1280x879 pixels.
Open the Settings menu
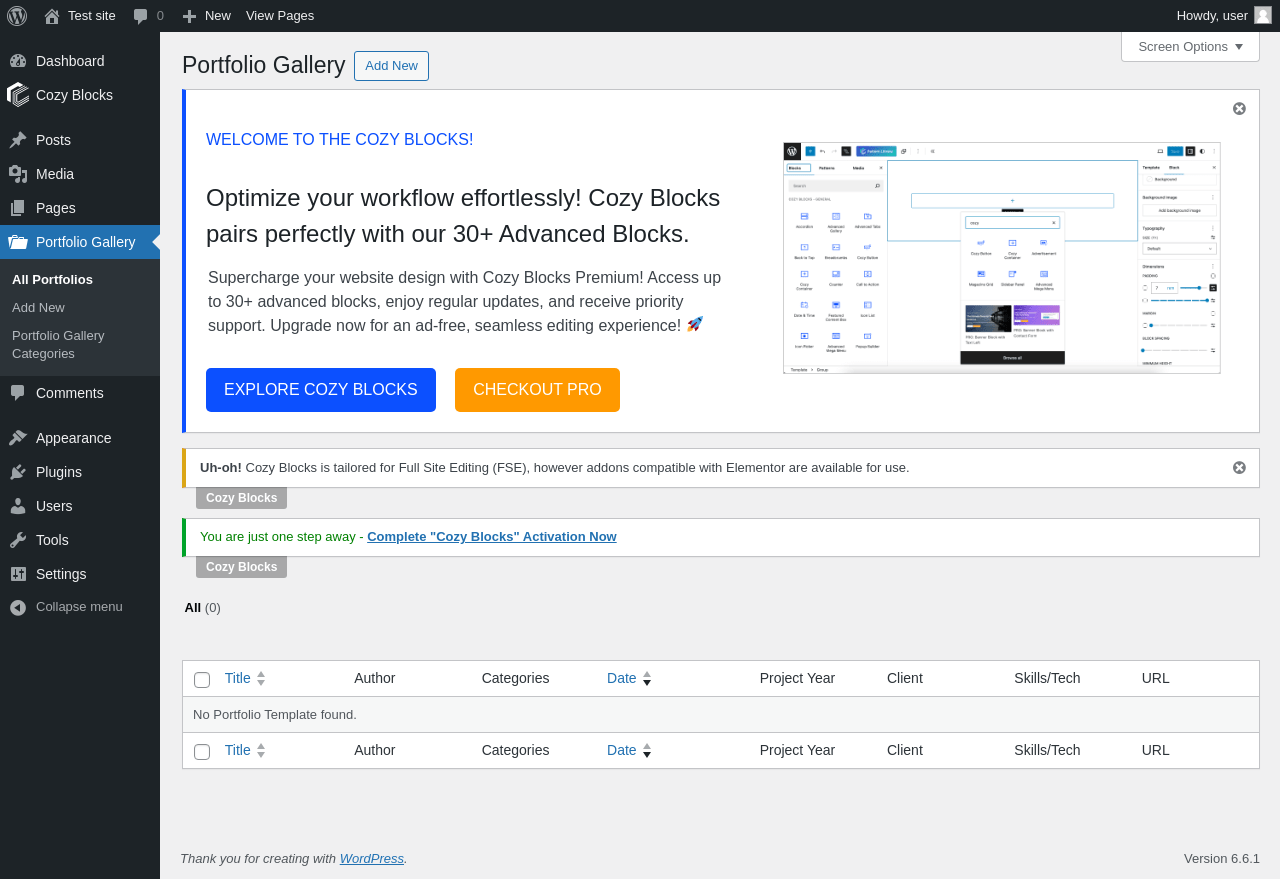pyautogui.click(x=80, y=574)
